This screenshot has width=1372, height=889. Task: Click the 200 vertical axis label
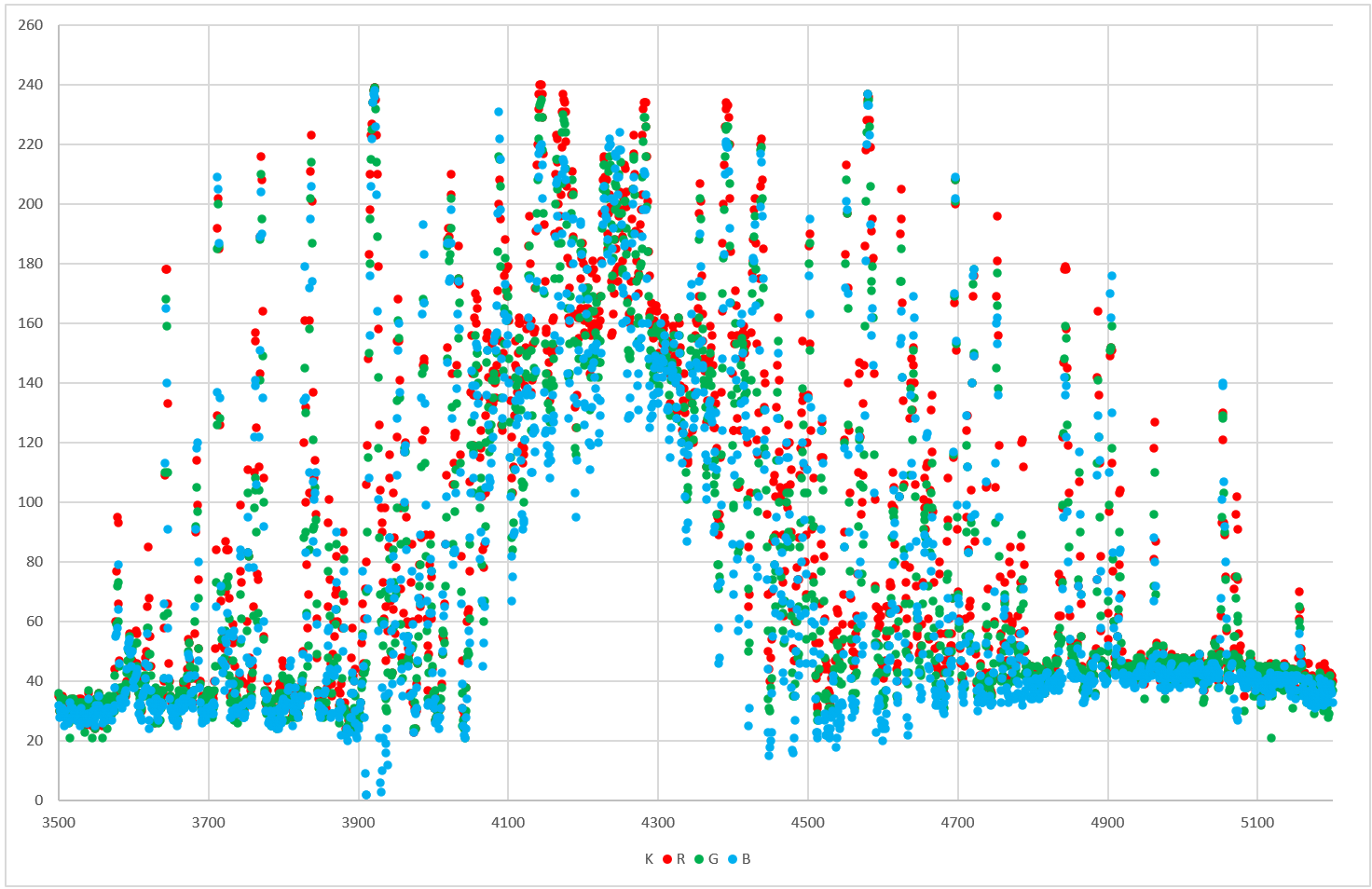(31, 204)
